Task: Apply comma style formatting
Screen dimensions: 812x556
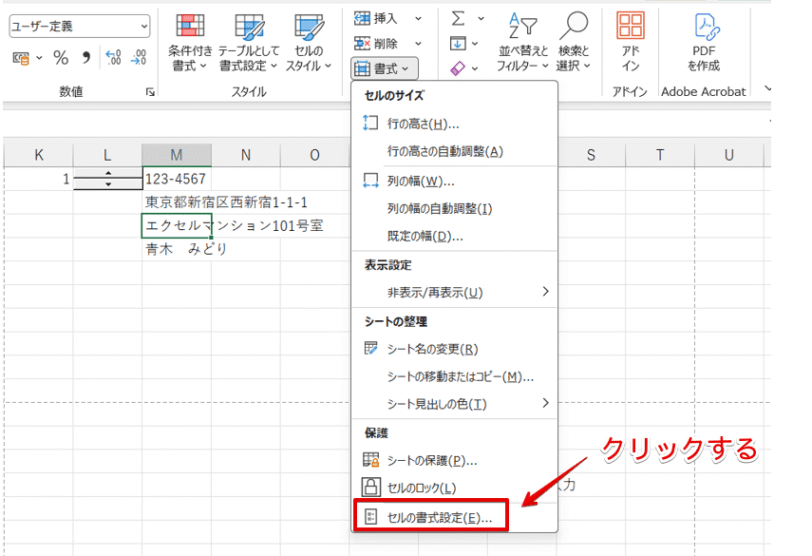Action: tap(86, 57)
